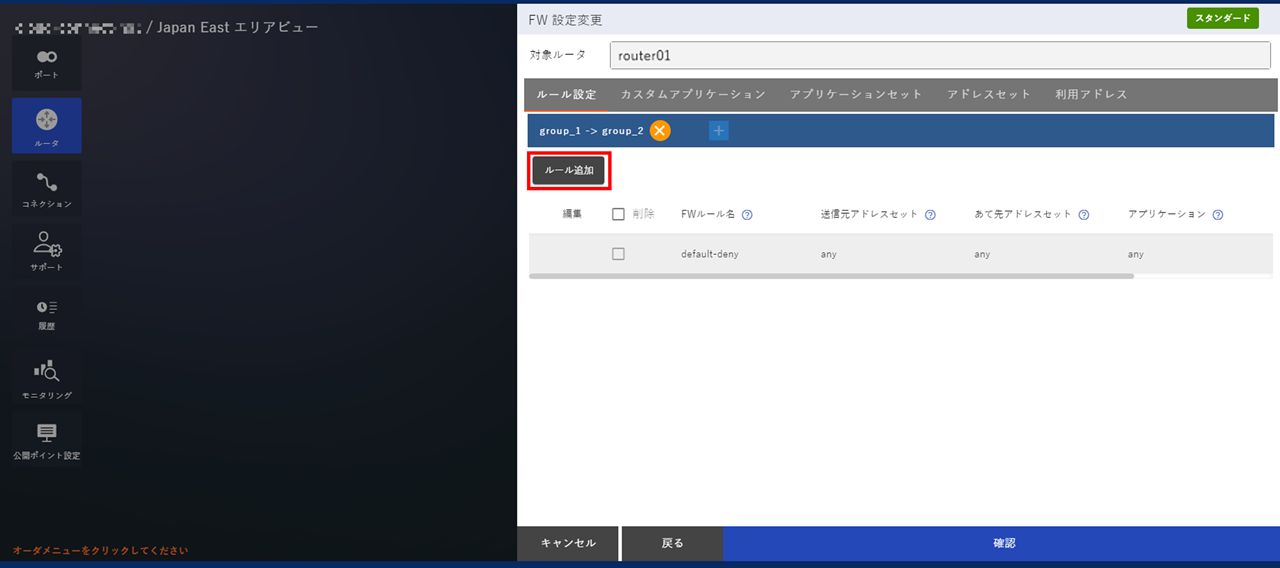This screenshot has width=1280, height=568.
Task: Switch to ルール設定 tab
Action: (566, 94)
